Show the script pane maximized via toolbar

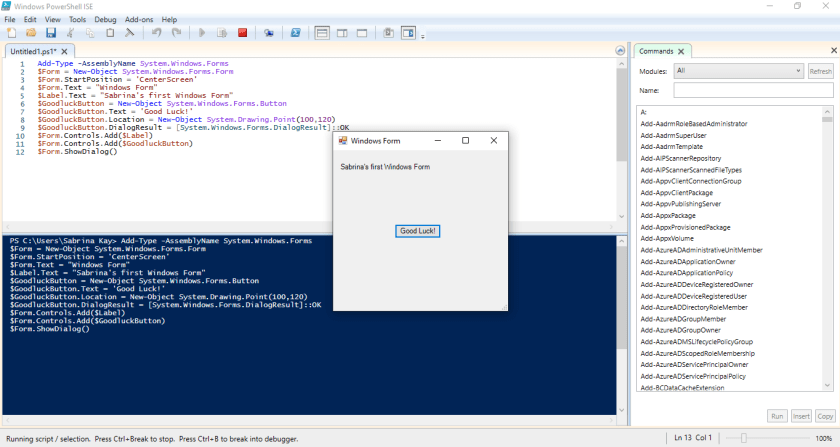[363, 33]
